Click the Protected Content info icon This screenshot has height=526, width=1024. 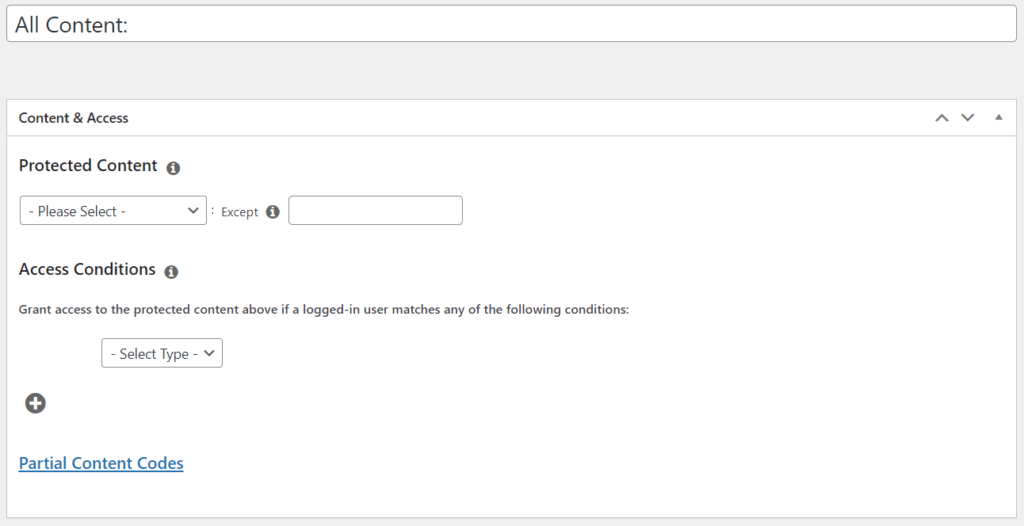pyautogui.click(x=173, y=168)
